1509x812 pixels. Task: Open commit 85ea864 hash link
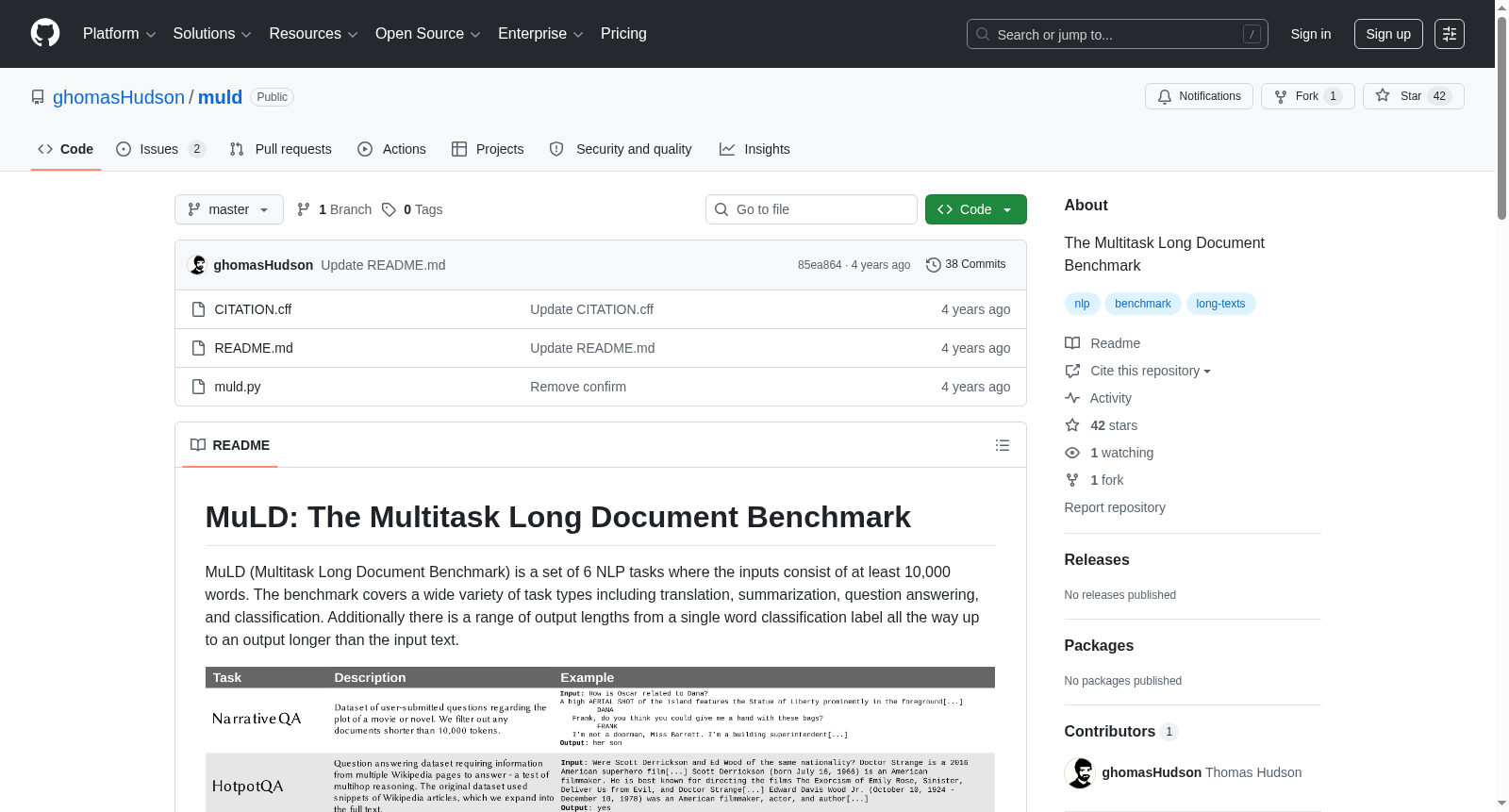820,265
